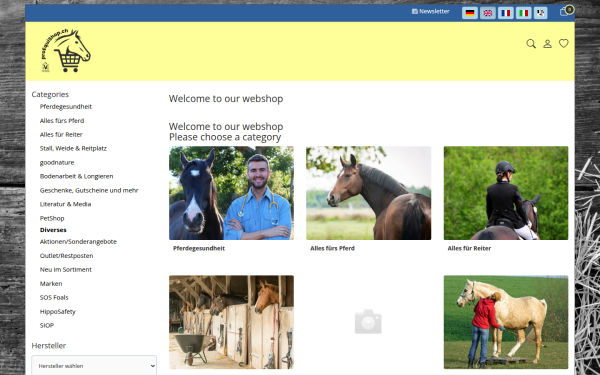Click the horse shopping cart logo
Viewport: 600px width, 375px height.
point(66,50)
